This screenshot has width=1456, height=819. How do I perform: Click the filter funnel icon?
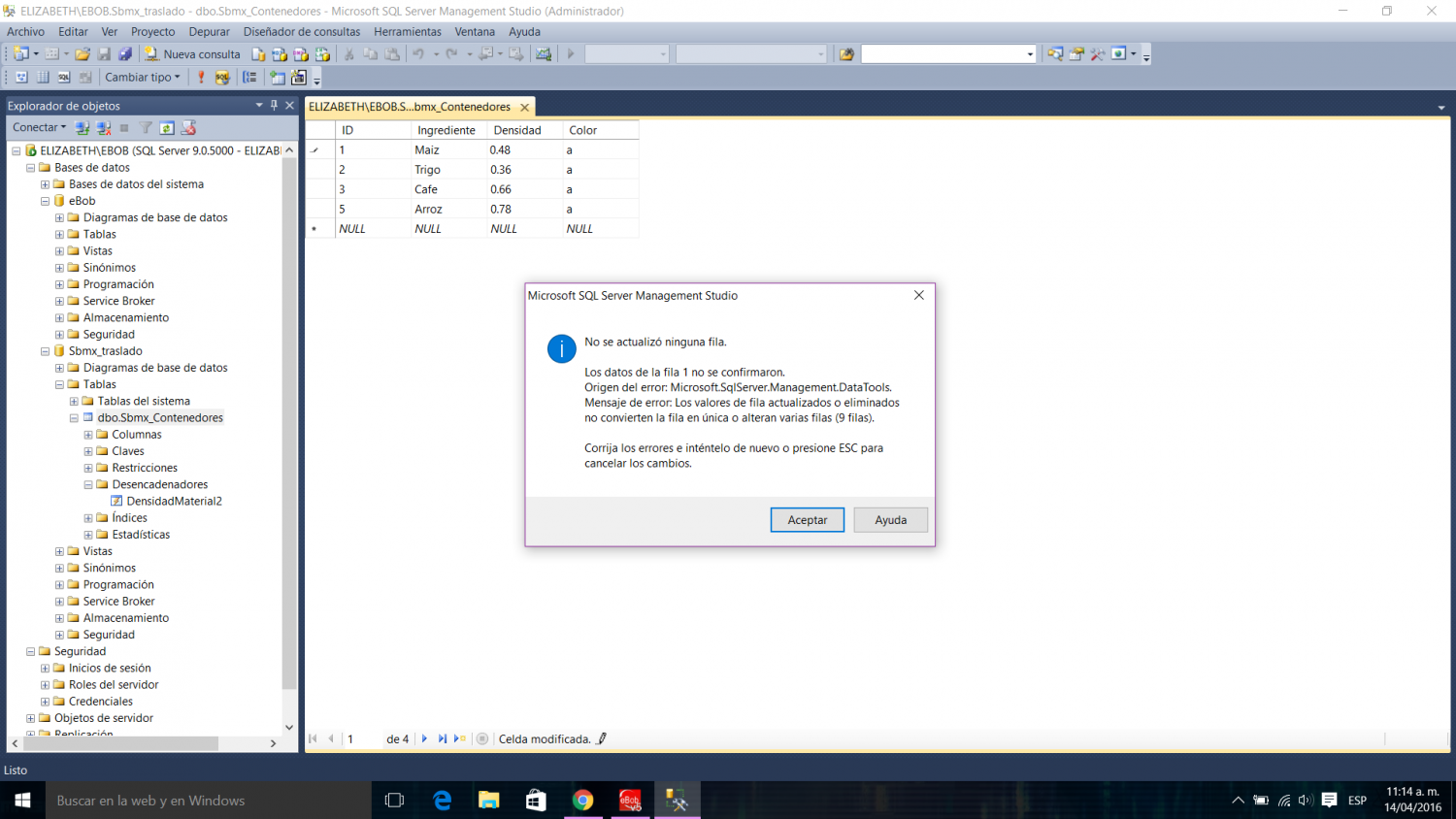[x=146, y=128]
